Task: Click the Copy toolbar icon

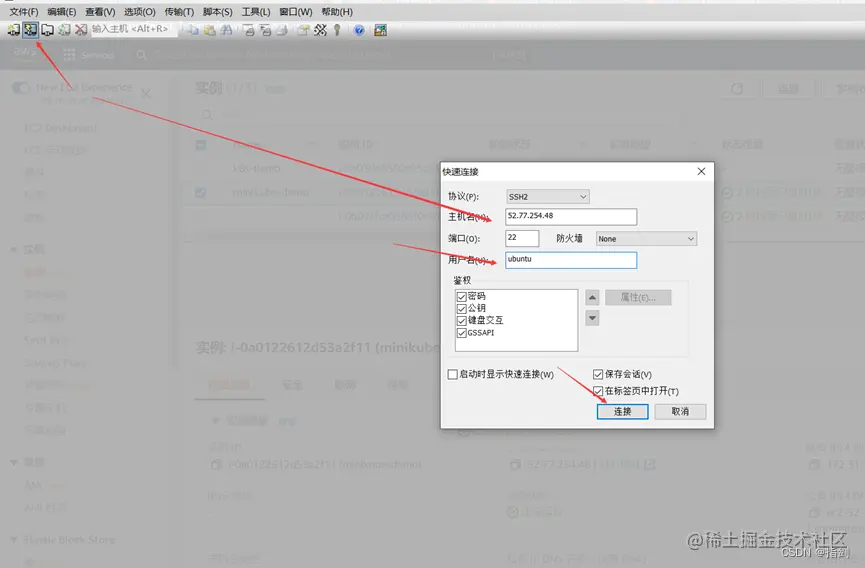Action: coord(193,30)
